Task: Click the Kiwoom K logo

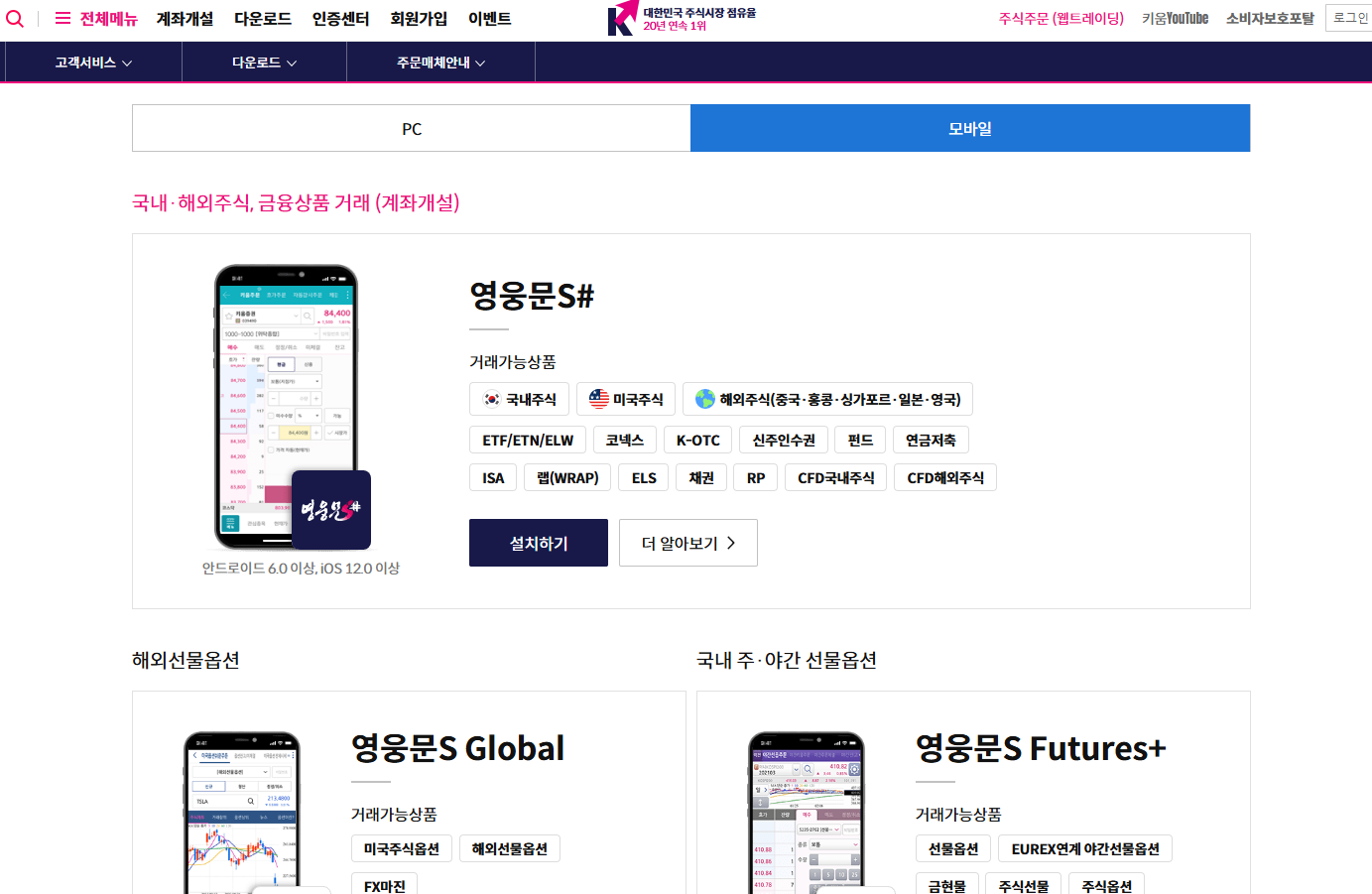Action: point(621,19)
